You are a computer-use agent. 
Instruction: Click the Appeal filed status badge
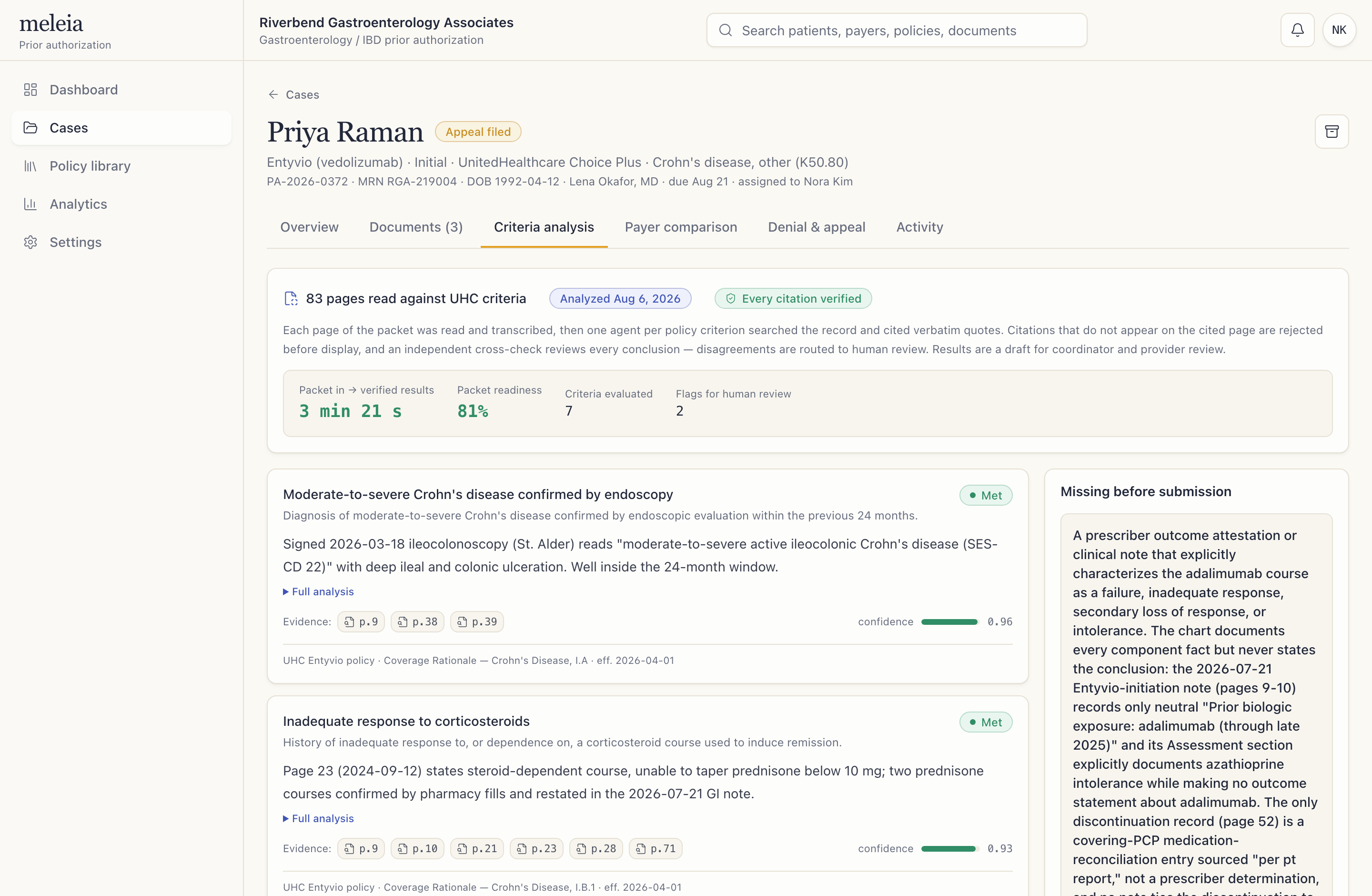point(478,132)
